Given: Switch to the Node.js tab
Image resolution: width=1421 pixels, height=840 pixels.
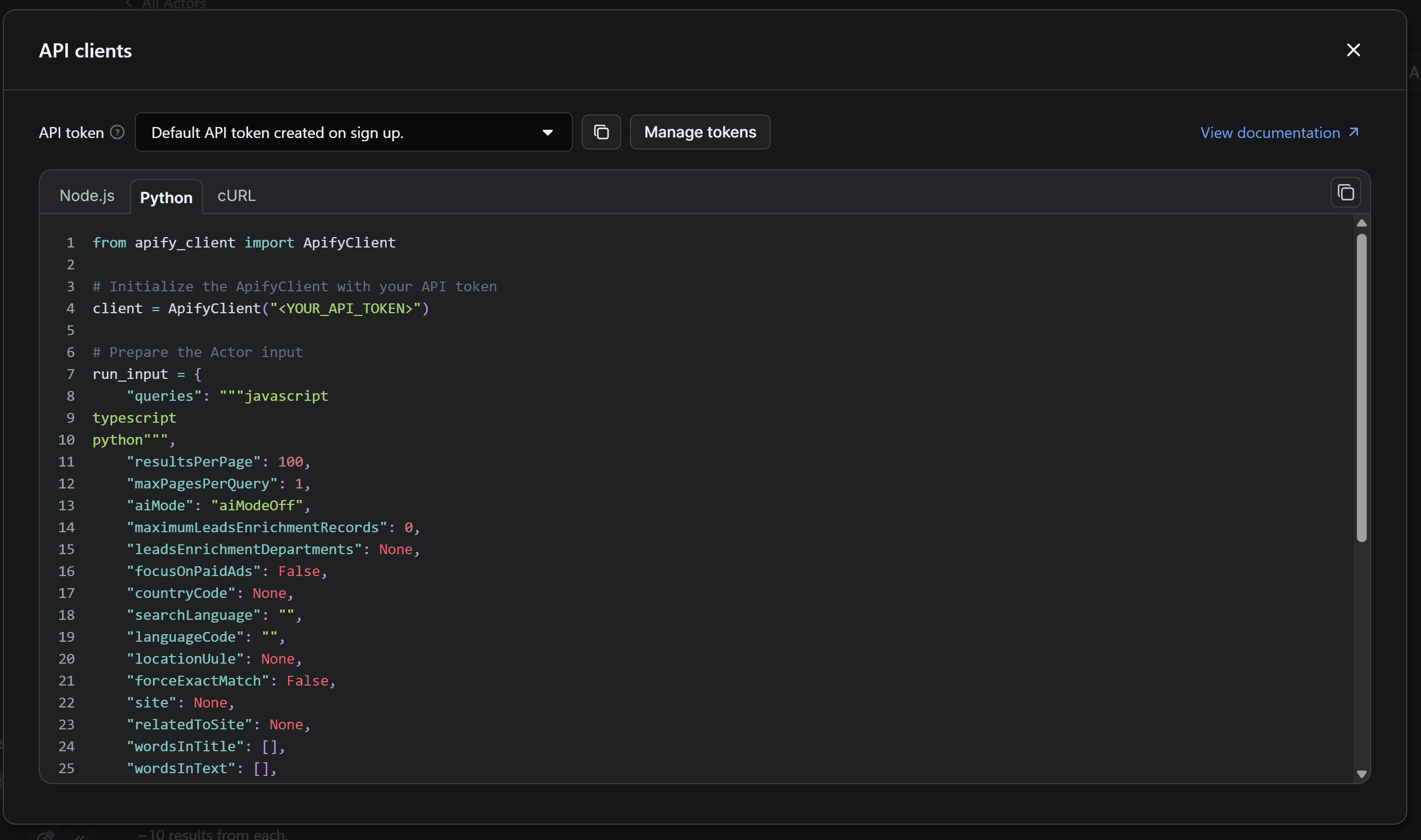Looking at the screenshot, I should coord(87,195).
